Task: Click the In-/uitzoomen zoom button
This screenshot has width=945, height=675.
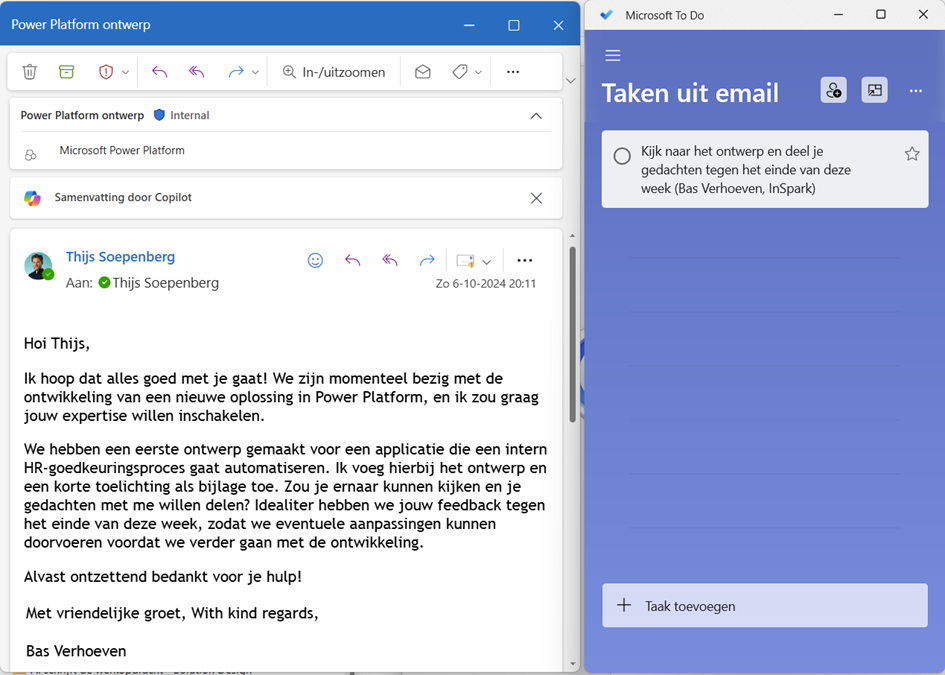Action: [x=334, y=72]
